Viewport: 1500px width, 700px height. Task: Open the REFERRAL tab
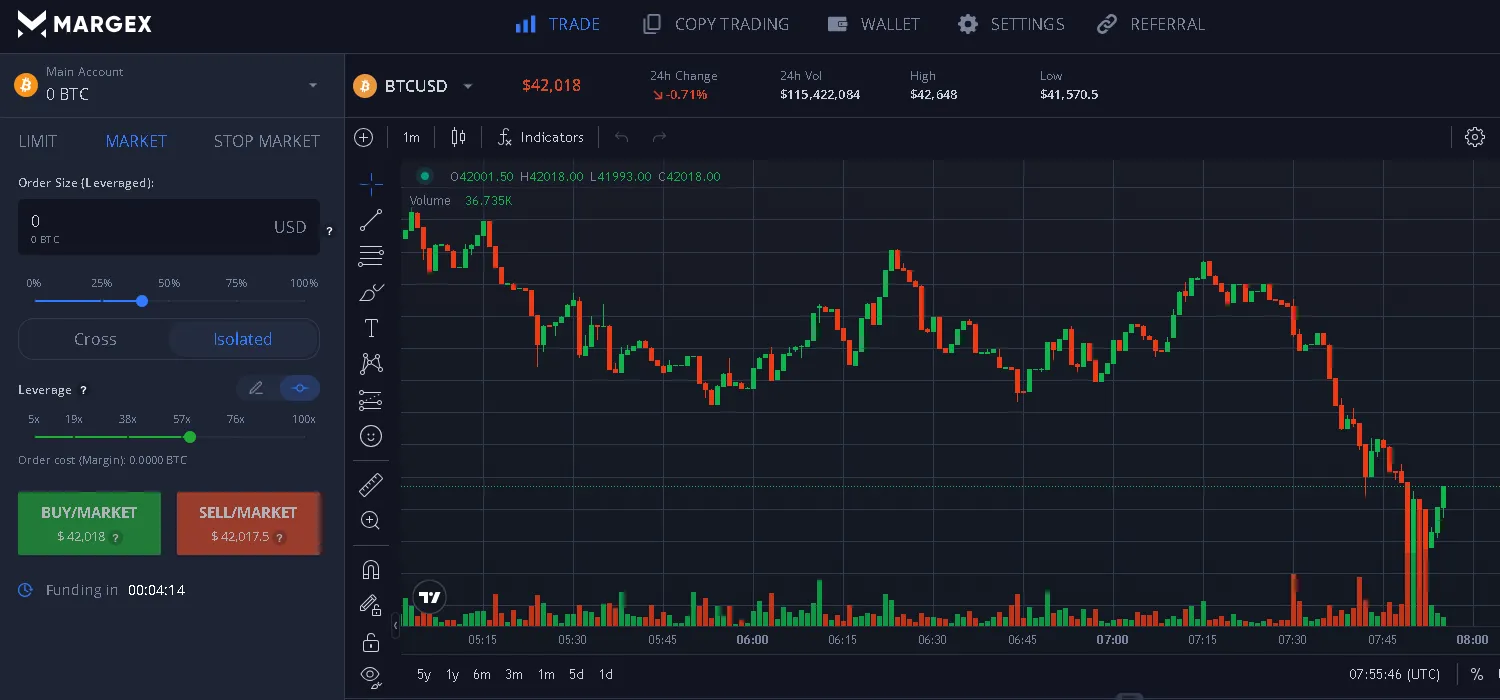pyautogui.click(x=1151, y=24)
